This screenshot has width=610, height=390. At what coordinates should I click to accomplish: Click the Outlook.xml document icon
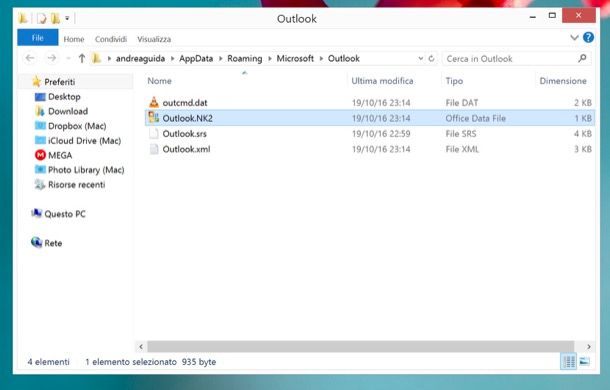point(154,149)
